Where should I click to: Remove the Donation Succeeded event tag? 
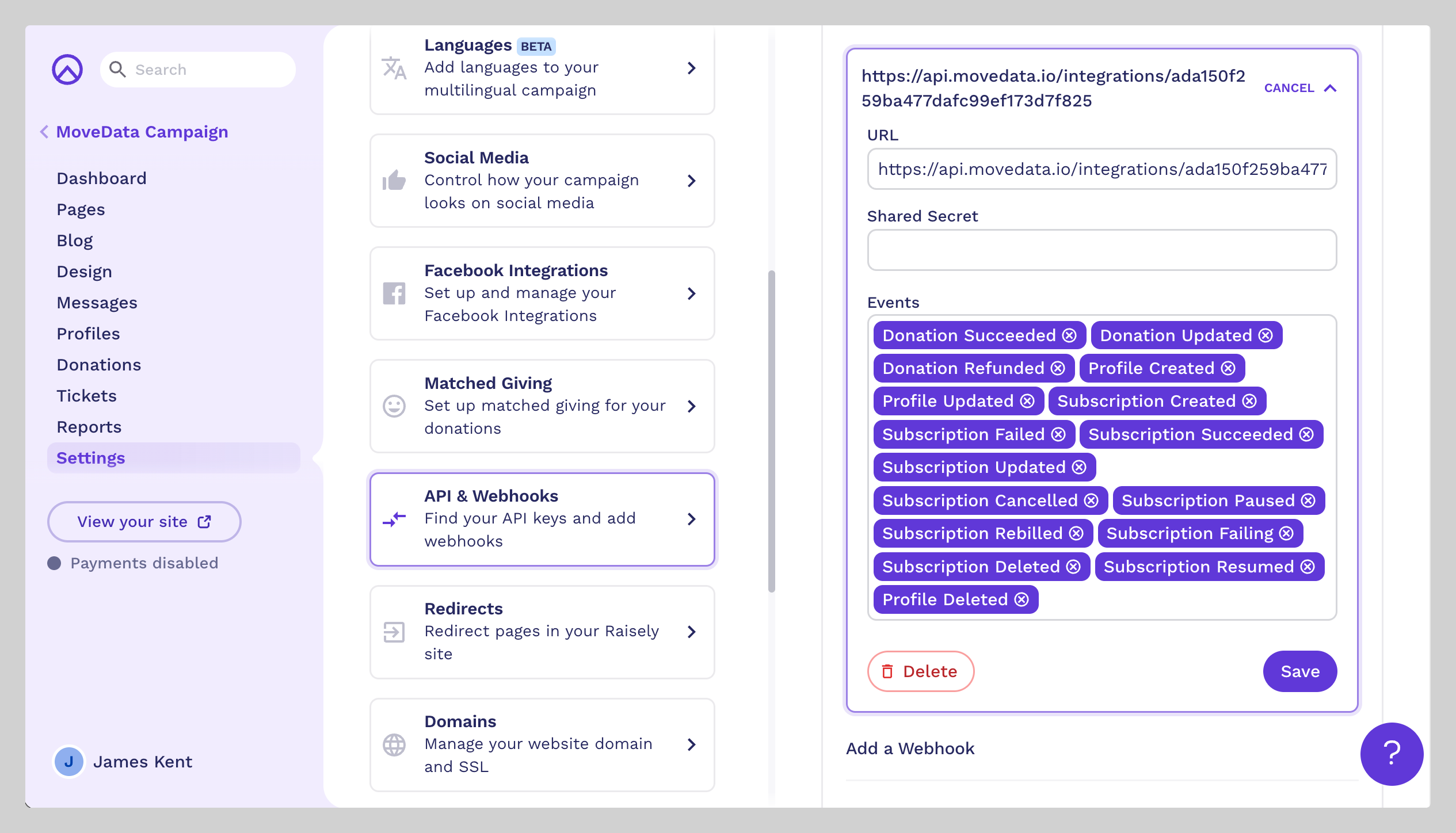click(x=1069, y=335)
